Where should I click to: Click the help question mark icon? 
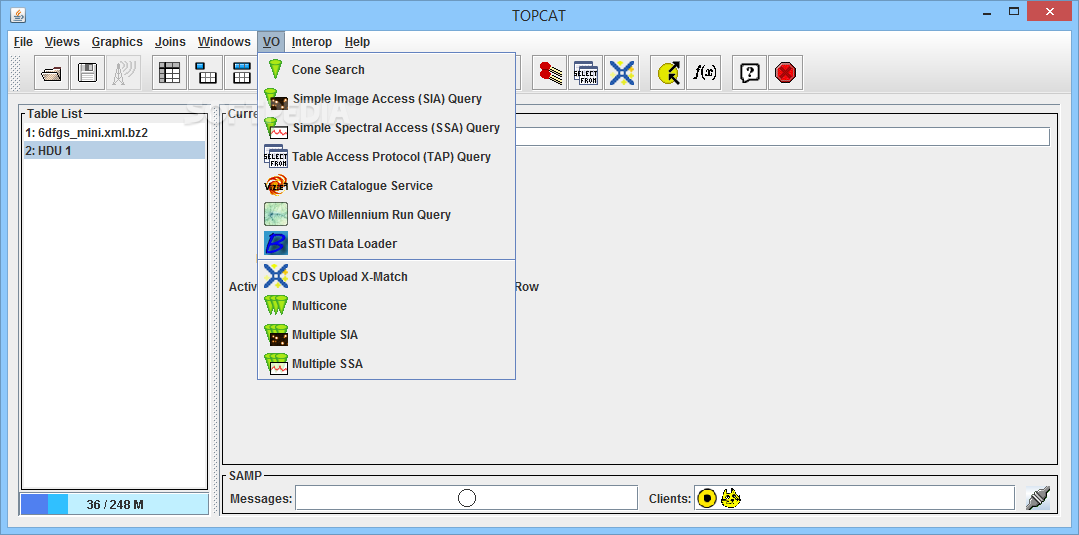click(749, 72)
